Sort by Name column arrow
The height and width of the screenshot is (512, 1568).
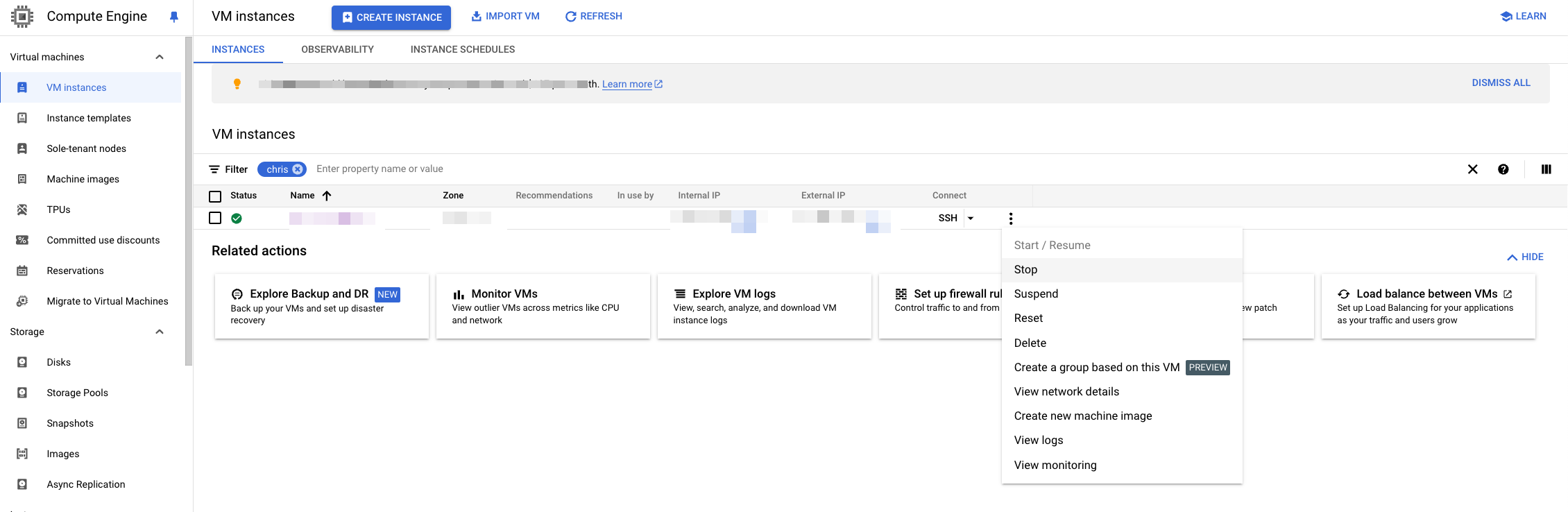(327, 196)
